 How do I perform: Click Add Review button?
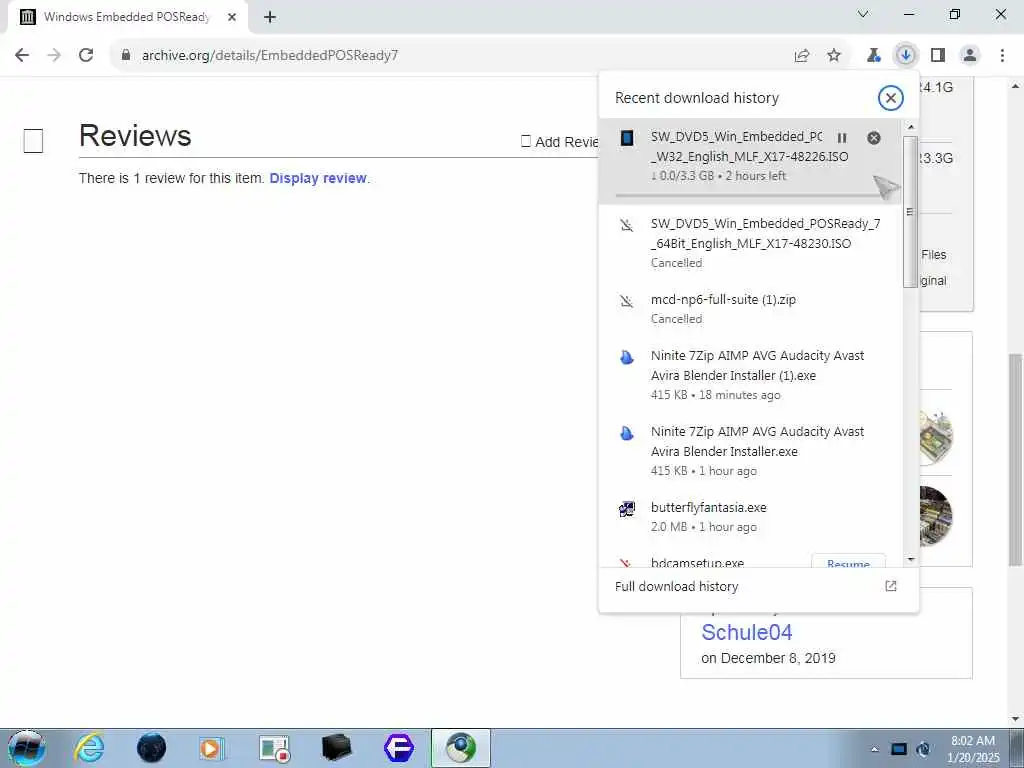coord(560,142)
